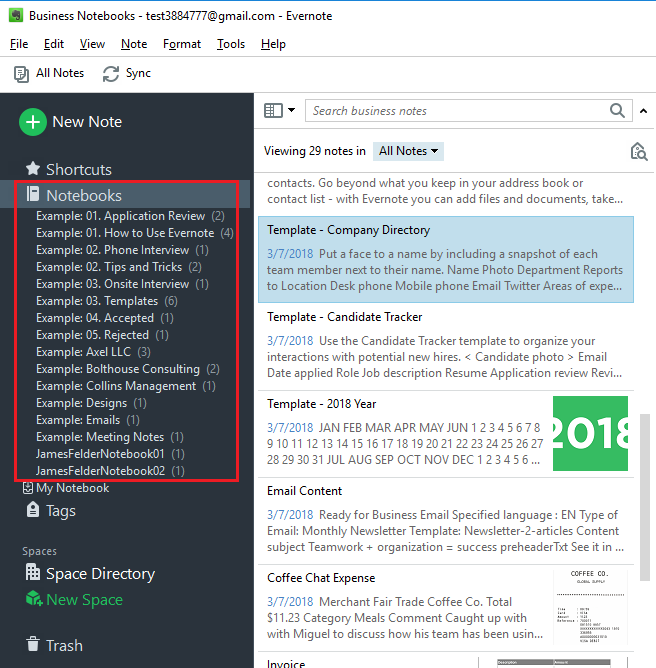This screenshot has width=656, height=668.
Task: Open note Coffee Chat Expense
Action: [446, 608]
